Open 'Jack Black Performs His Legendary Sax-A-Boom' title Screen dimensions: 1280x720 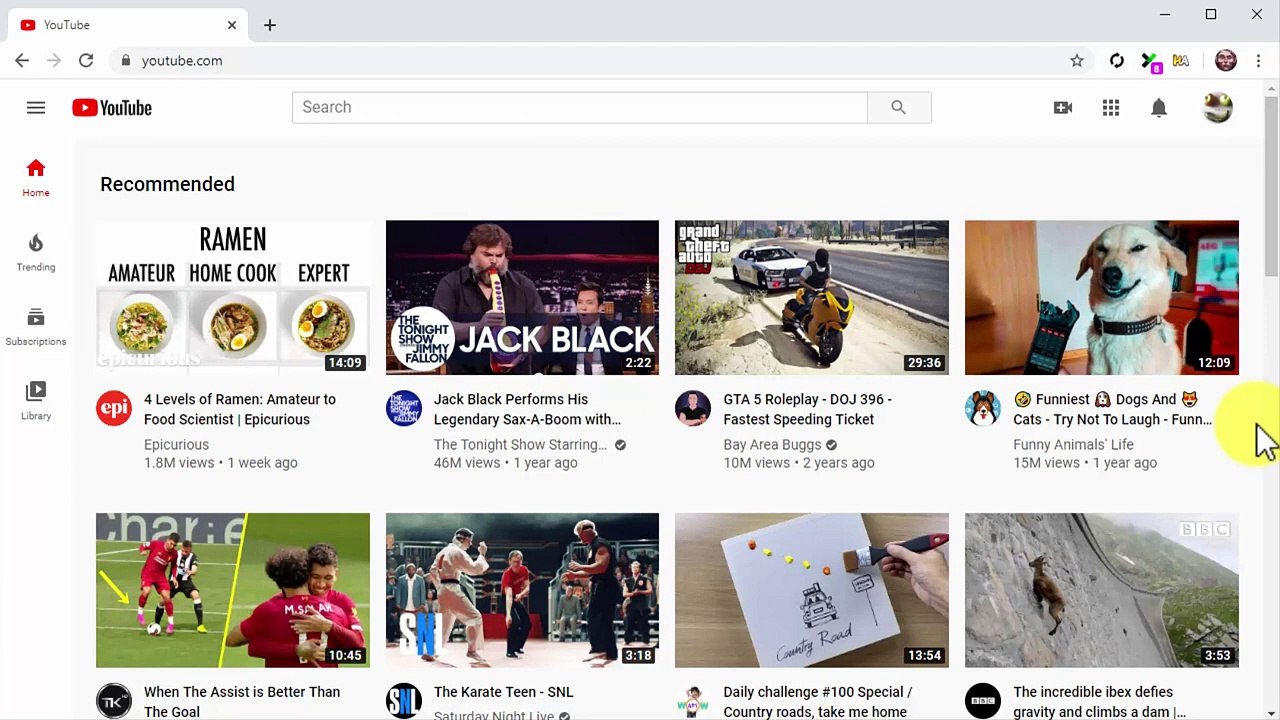click(528, 409)
